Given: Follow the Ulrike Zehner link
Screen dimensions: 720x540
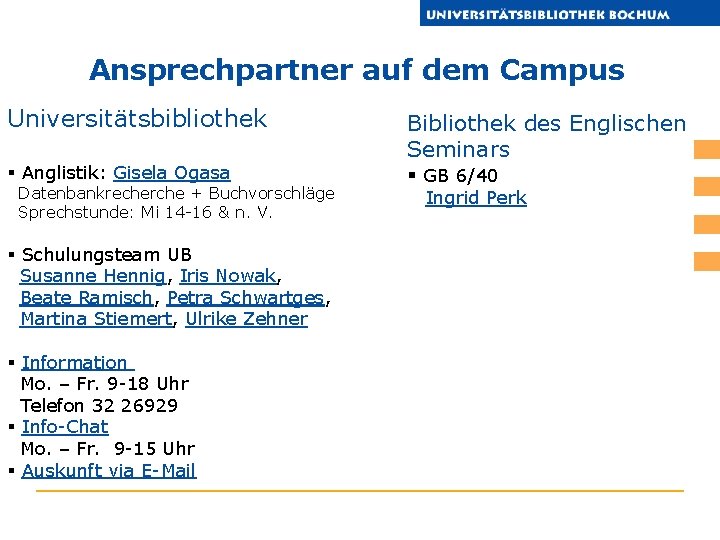Looking at the screenshot, I should pos(246,319).
